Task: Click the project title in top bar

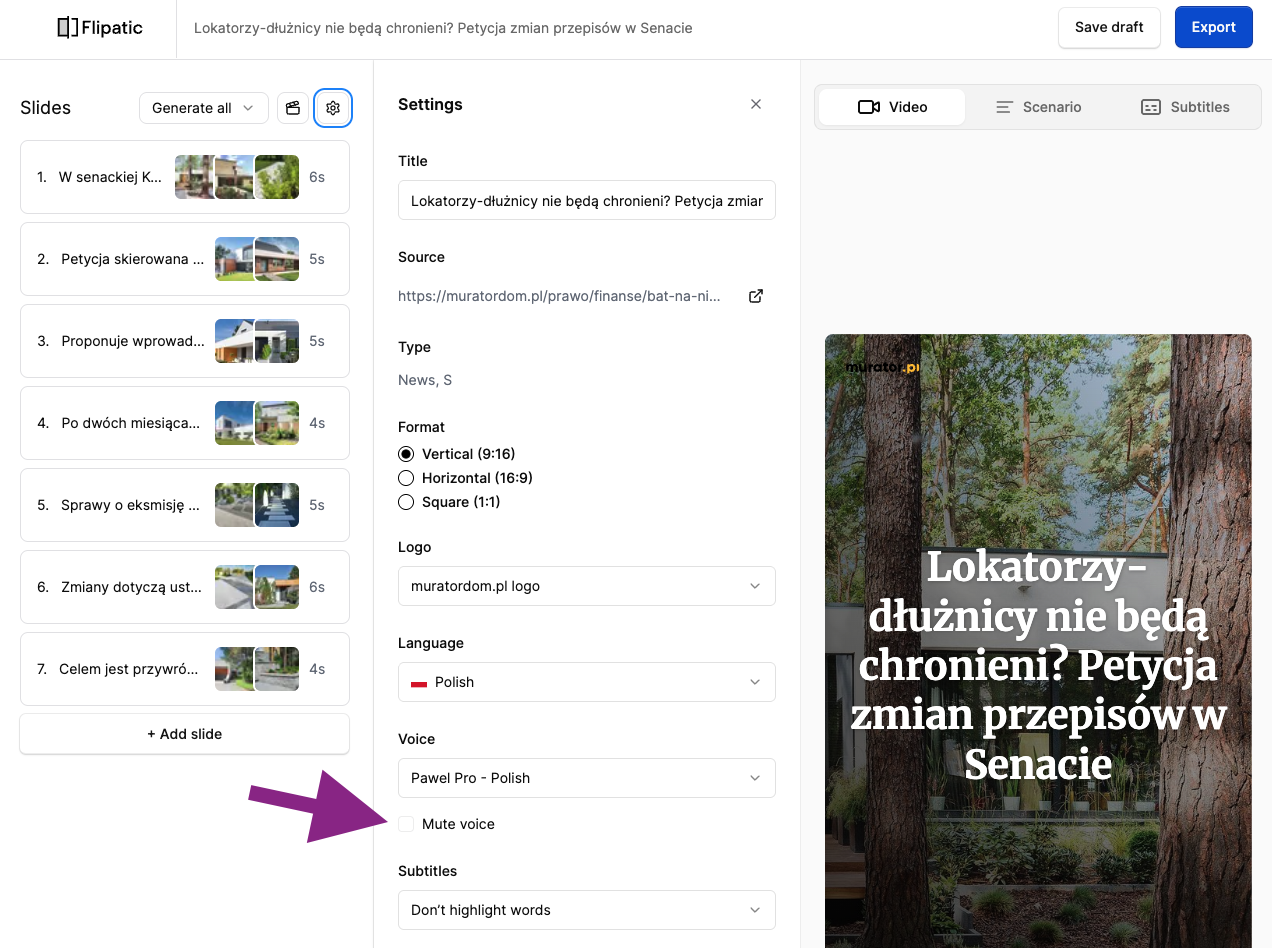Action: 443,28
